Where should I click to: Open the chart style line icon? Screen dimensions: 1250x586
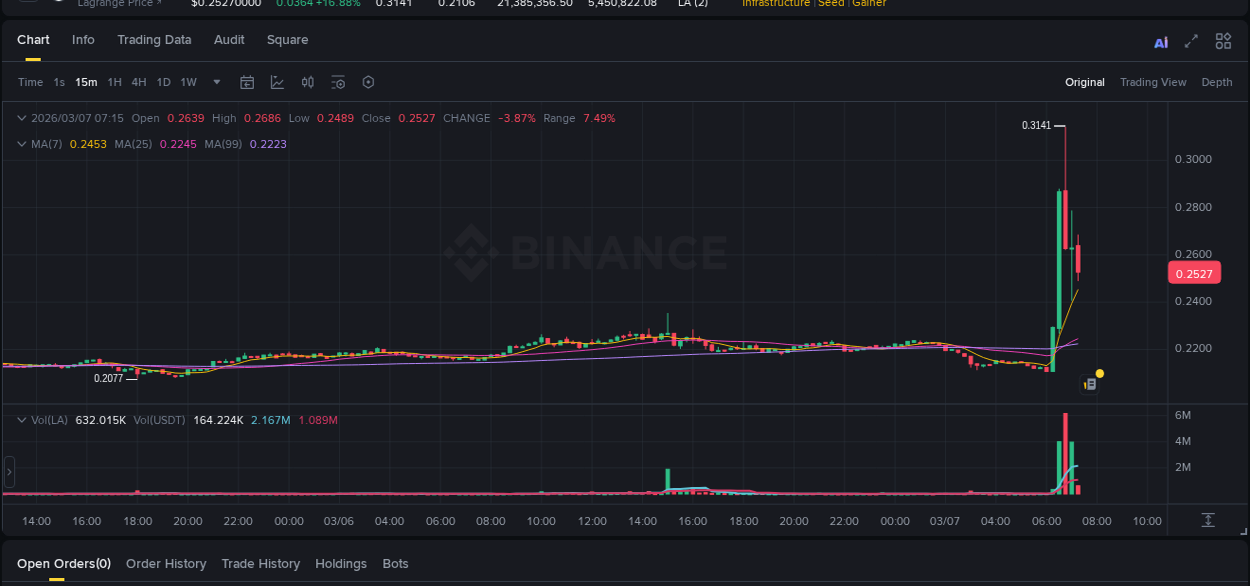(x=276, y=82)
